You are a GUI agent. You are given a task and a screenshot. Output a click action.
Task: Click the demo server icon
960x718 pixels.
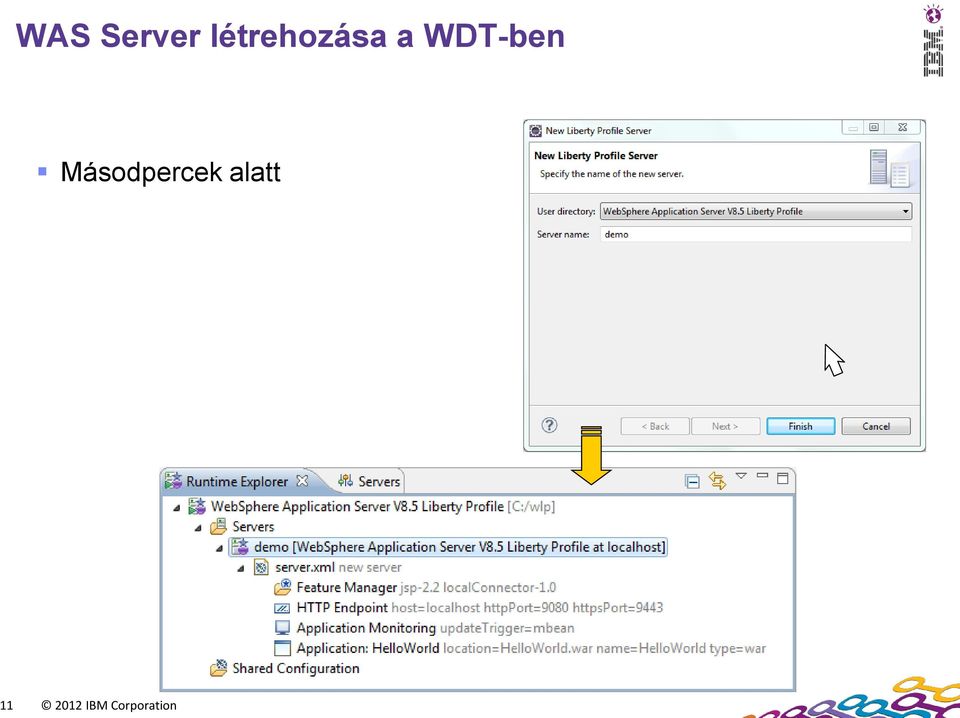tap(240, 547)
